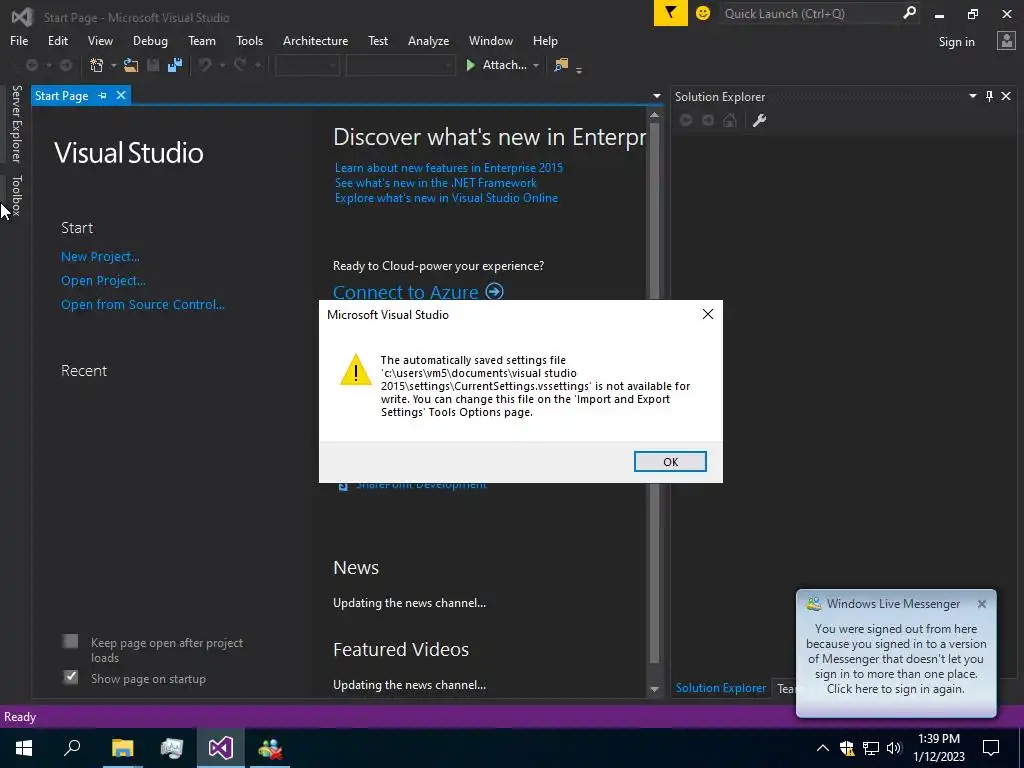Click the Open File toolbar icon
The width and height of the screenshot is (1024, 768).
pyautogui.click(x=131, y=65)
